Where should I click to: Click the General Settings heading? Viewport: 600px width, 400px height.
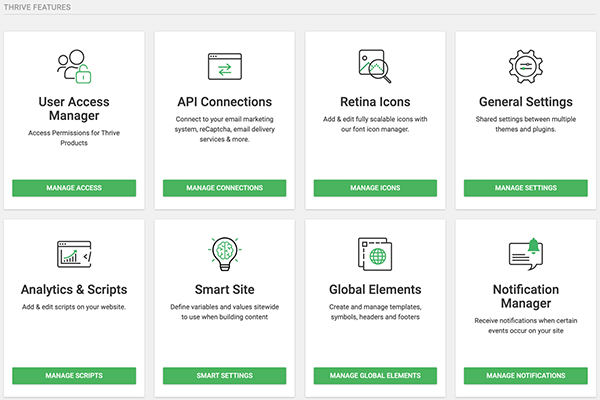click(526, 102)
